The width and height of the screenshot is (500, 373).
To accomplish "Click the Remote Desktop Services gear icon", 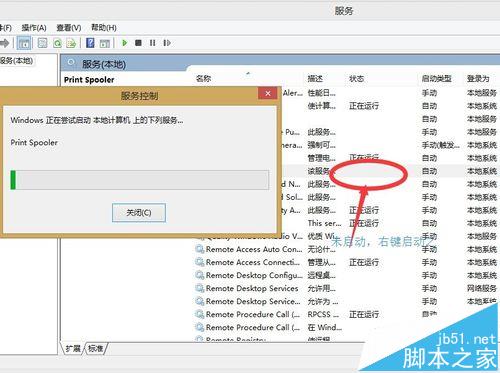I will click(200, 288).
